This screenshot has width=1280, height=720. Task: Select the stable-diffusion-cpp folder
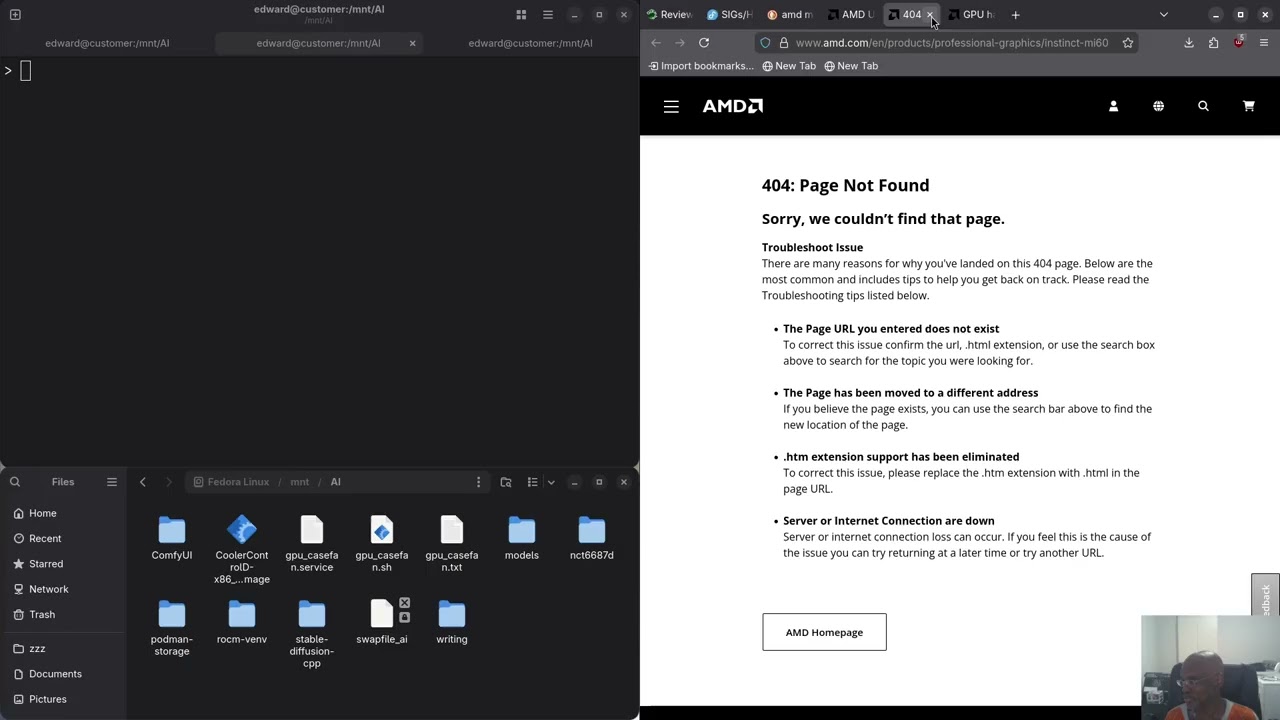312,634
